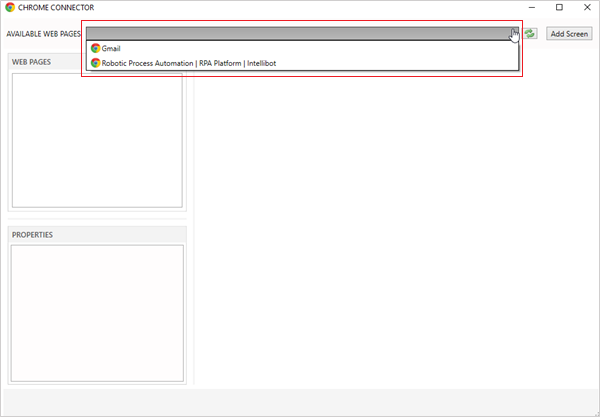Click the PROPERTIES panel heading

33,235
